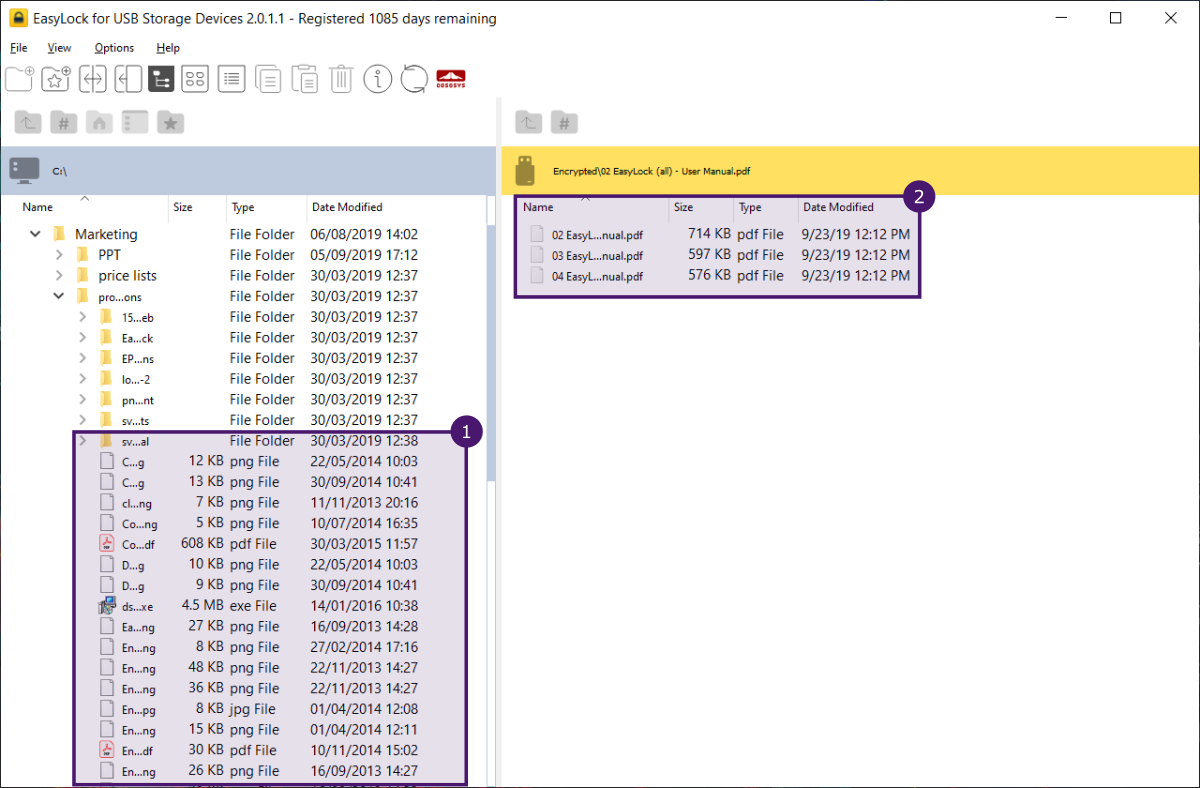Click the Paste clipboard toolbar icon
The width and height of the screenshot is (1200, 788).
click(304, 78)
